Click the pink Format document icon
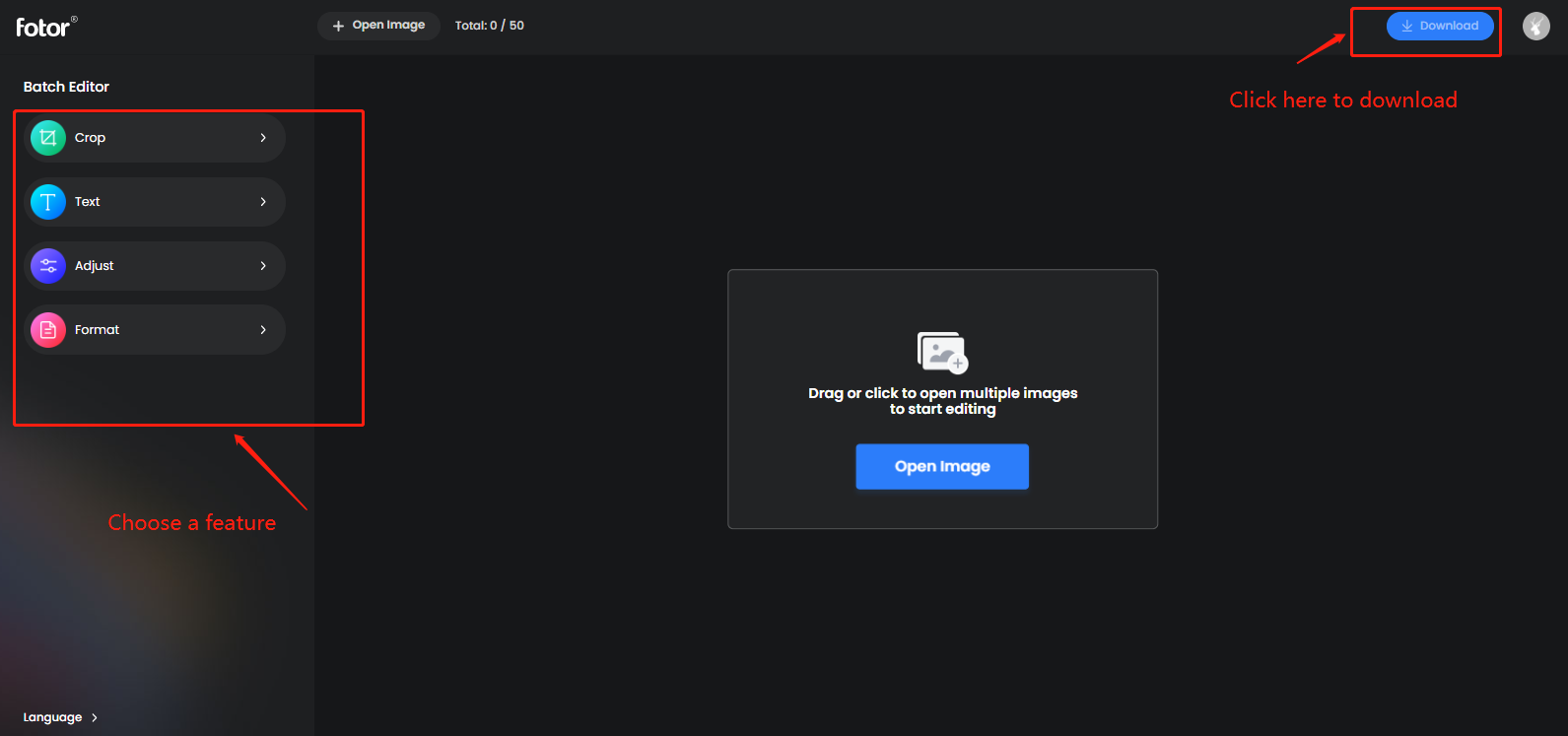The image size is (1568, 736). [48, 330]
